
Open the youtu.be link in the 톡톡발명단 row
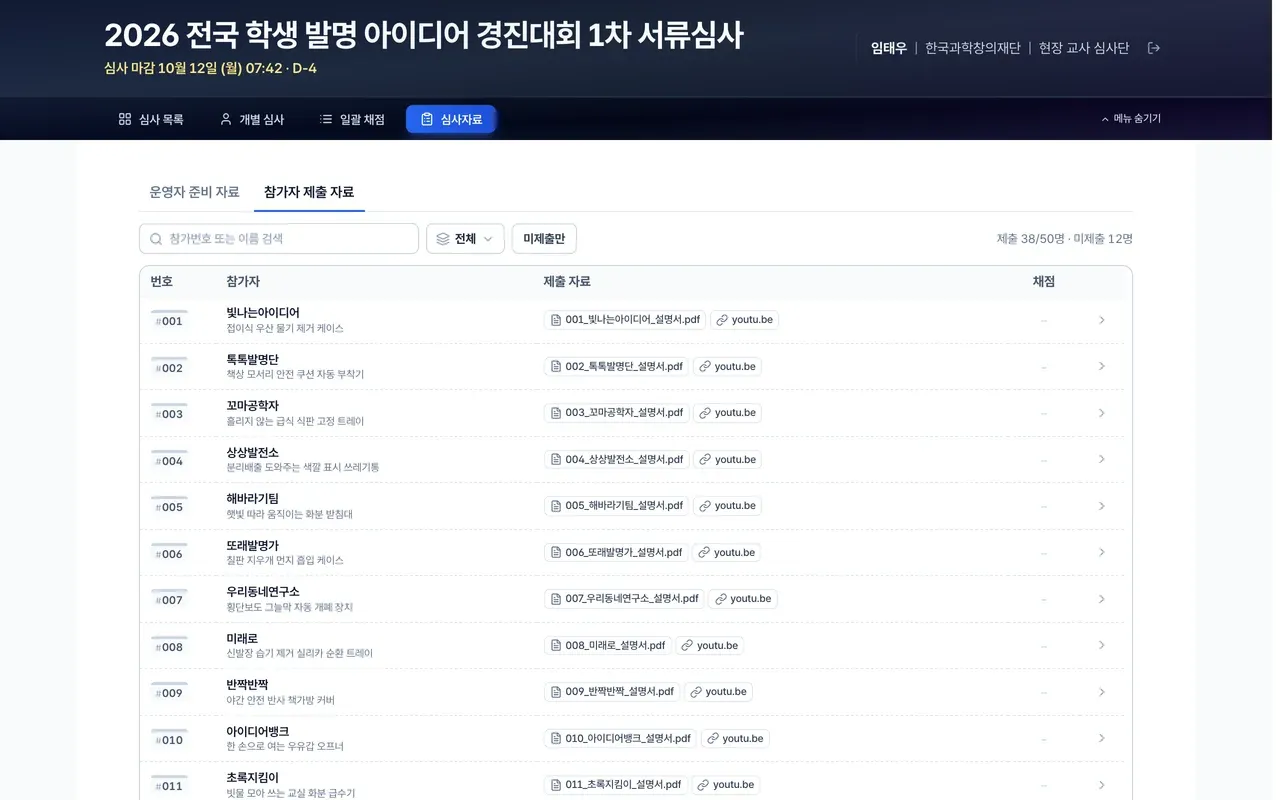pos(727,366)
